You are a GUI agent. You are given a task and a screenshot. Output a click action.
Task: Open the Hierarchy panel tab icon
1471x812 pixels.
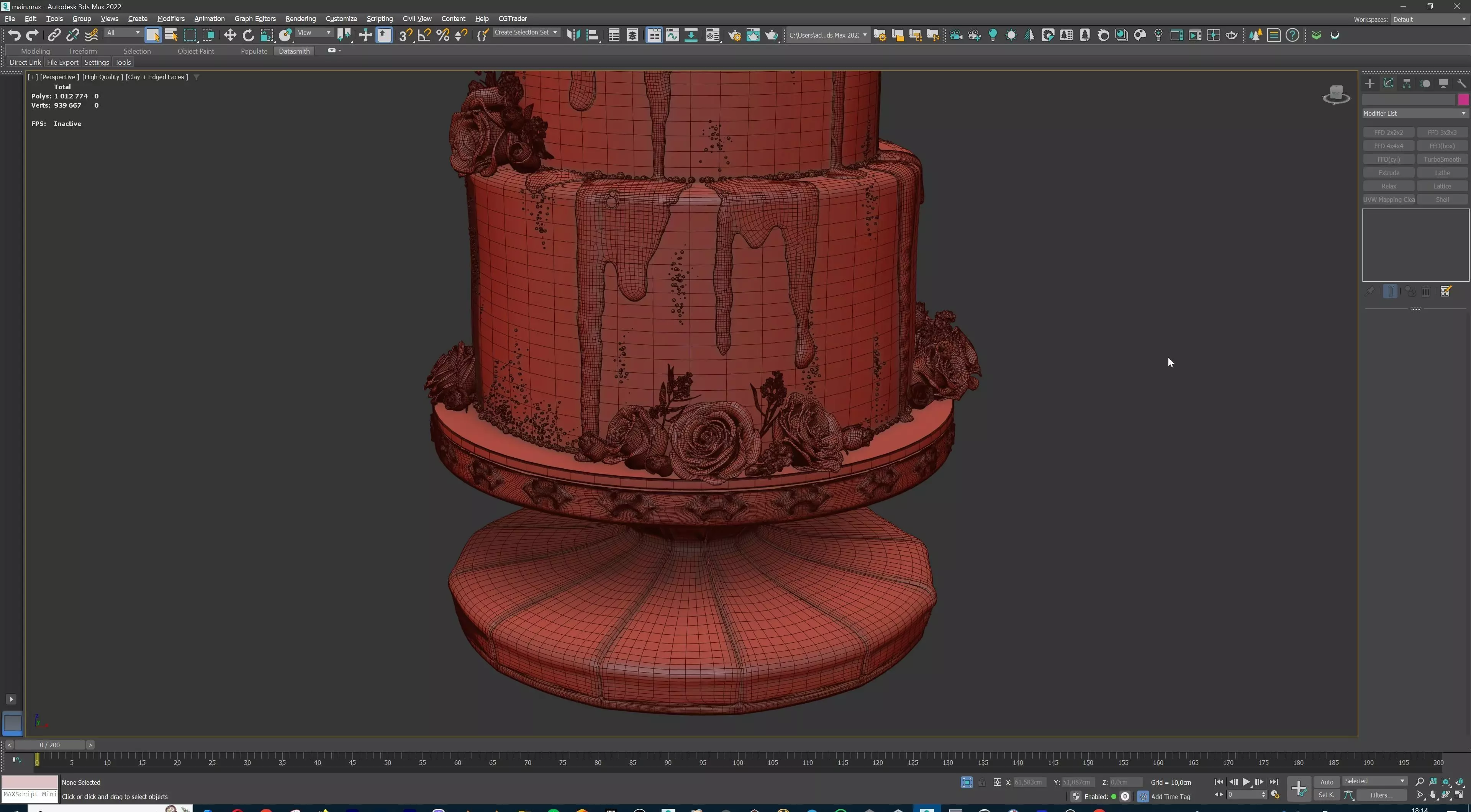1407,83
